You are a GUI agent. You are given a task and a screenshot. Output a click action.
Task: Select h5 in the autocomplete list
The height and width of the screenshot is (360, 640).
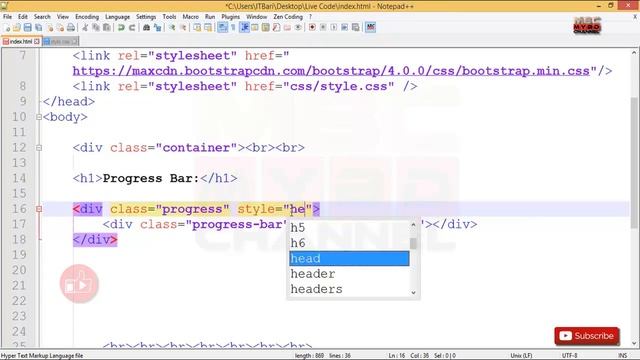349,228
